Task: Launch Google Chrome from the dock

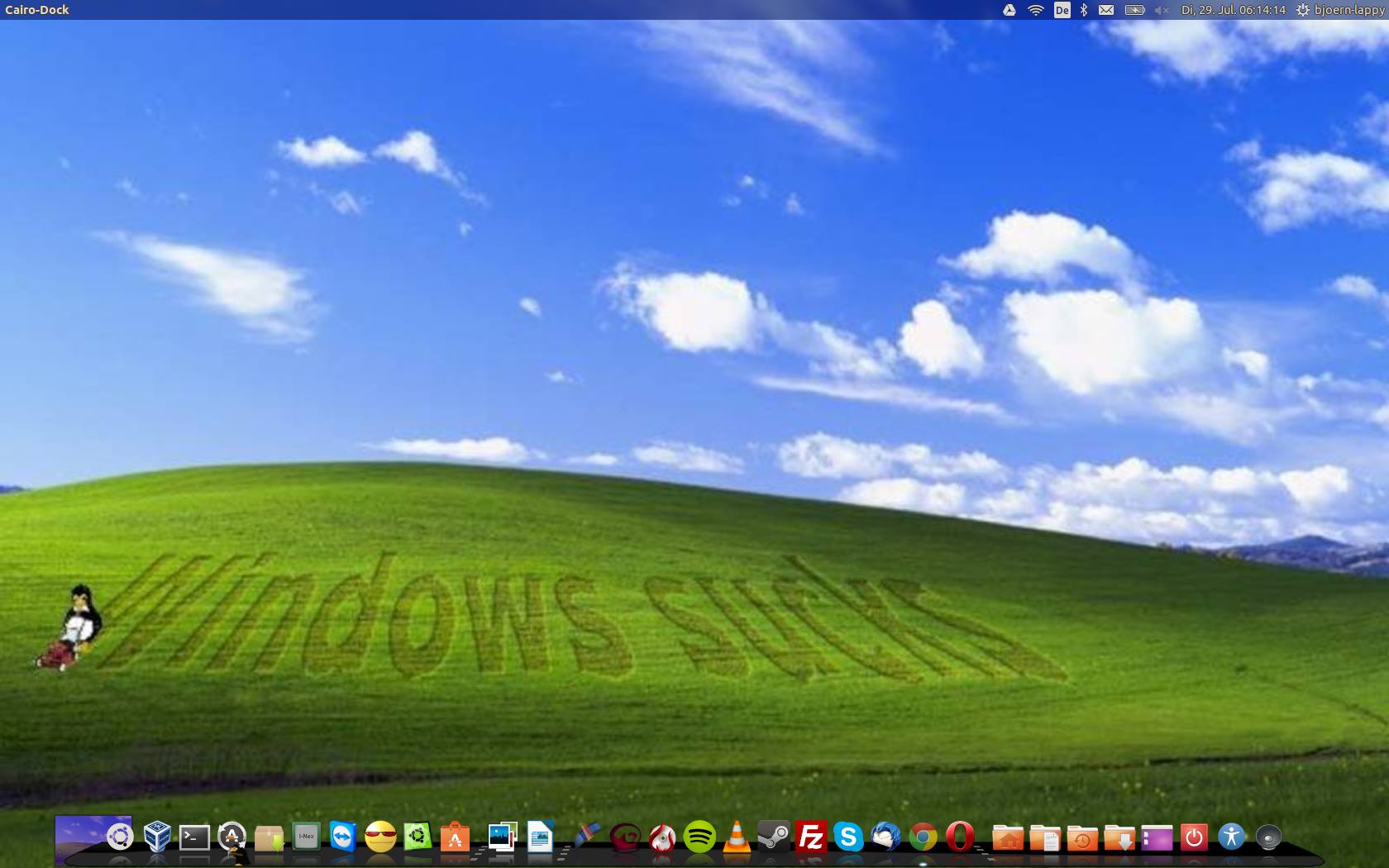Action: click(923, 837)
